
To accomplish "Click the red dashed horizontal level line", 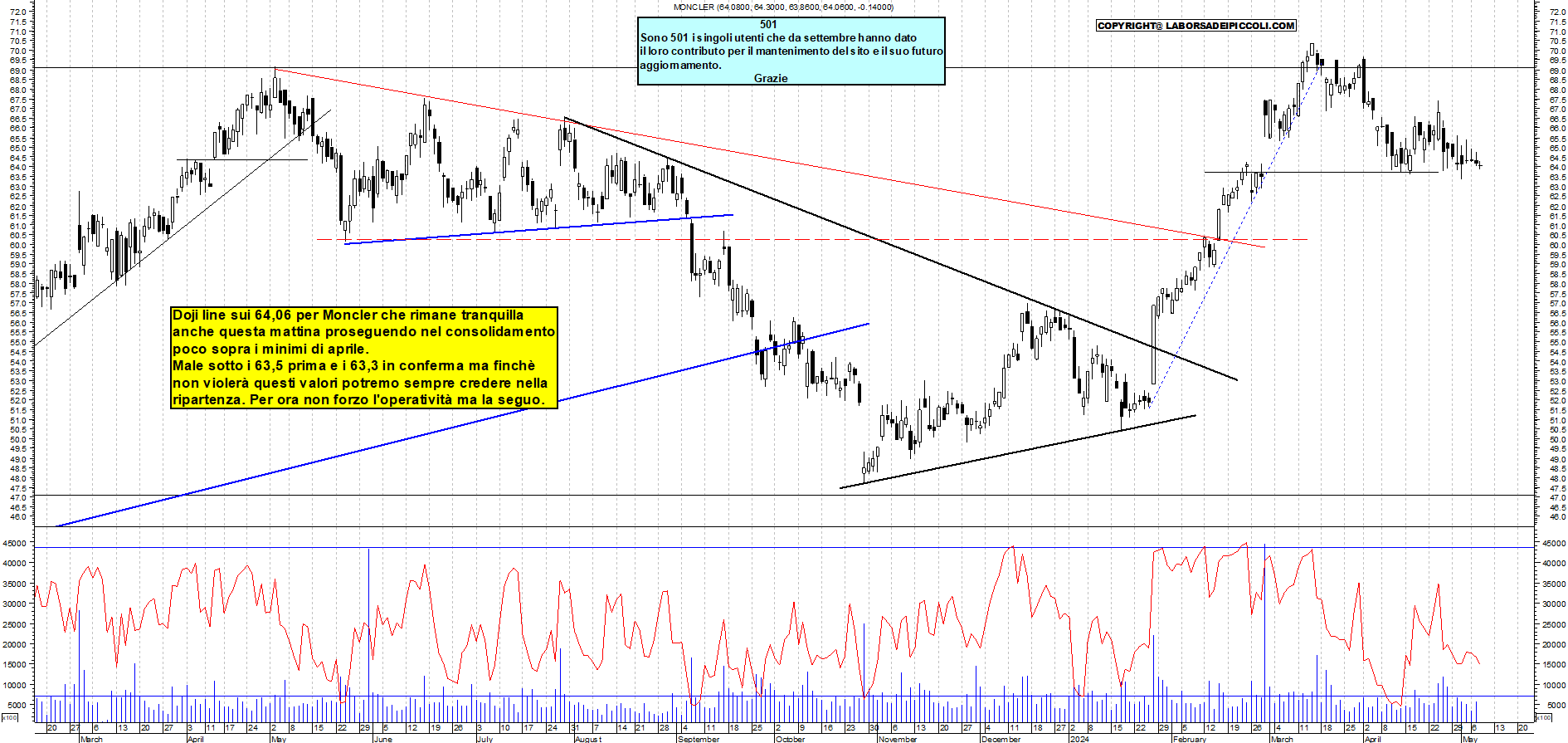I will click(x=811, y=239).
